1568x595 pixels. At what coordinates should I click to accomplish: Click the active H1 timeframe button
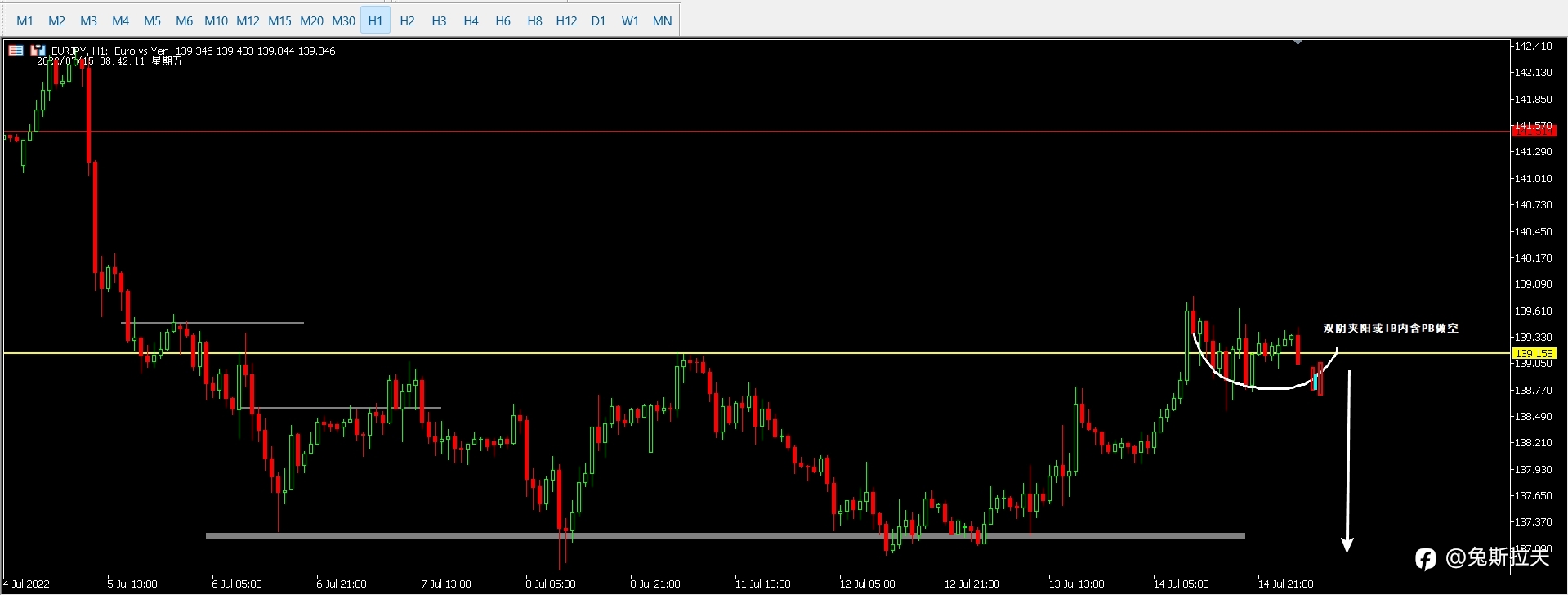[375, 20]
